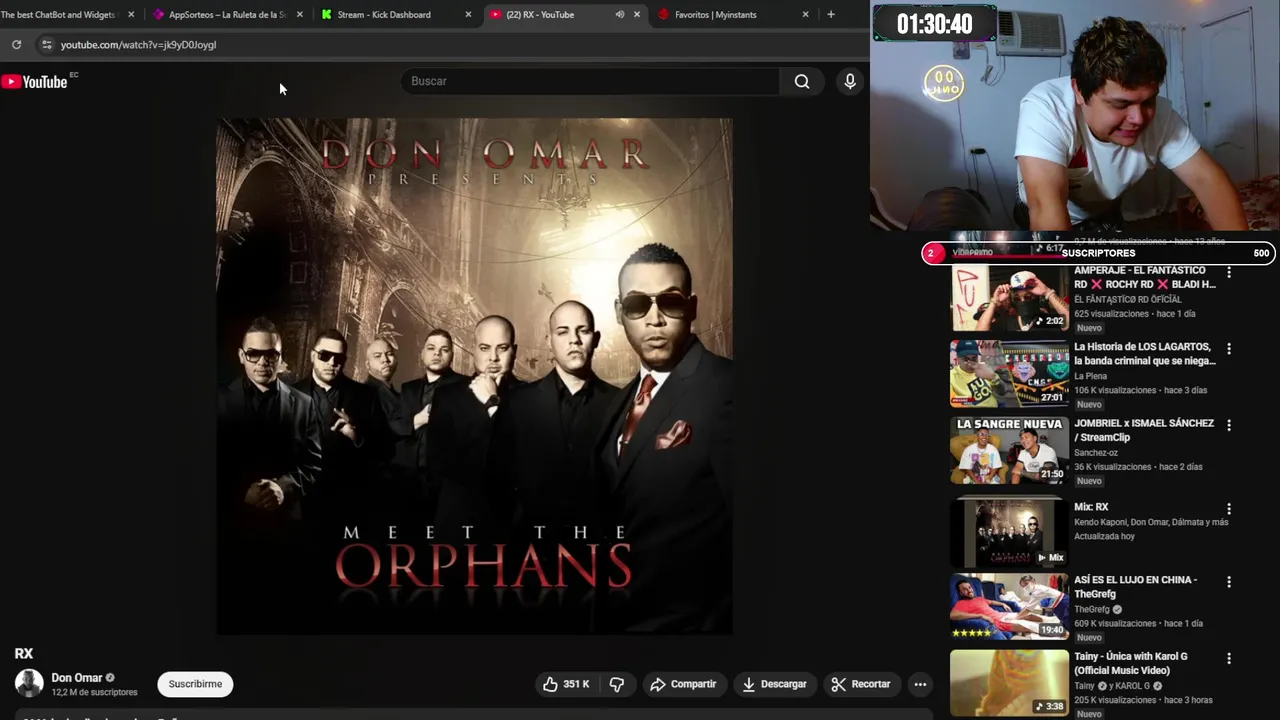Mute the RX YouTube tab audio
Screen dimensions: 1280x720
620,14
